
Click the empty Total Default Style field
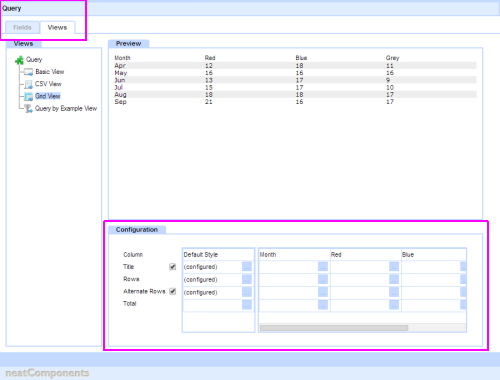[x=213, y=305]
